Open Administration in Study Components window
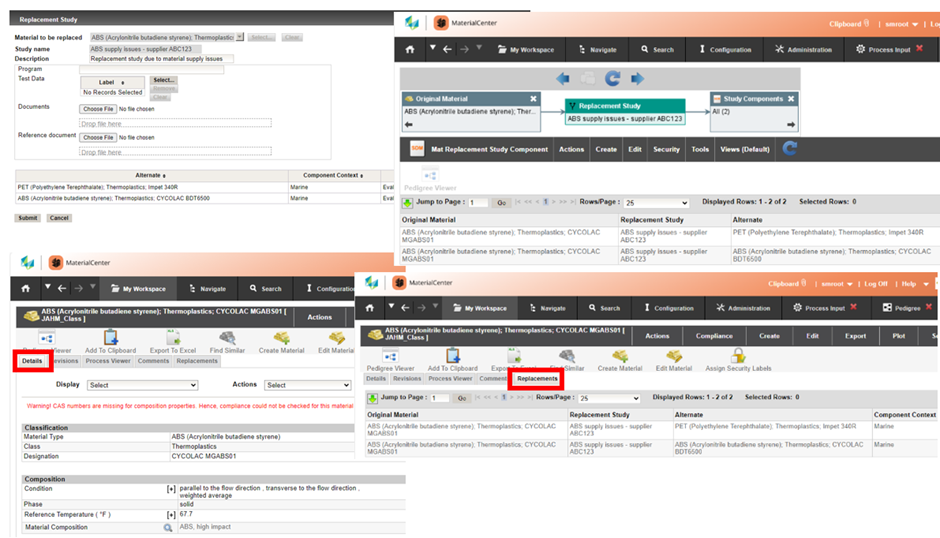This screenshot has height=538, width=940. pyautogui.click(x=803, y=50)
